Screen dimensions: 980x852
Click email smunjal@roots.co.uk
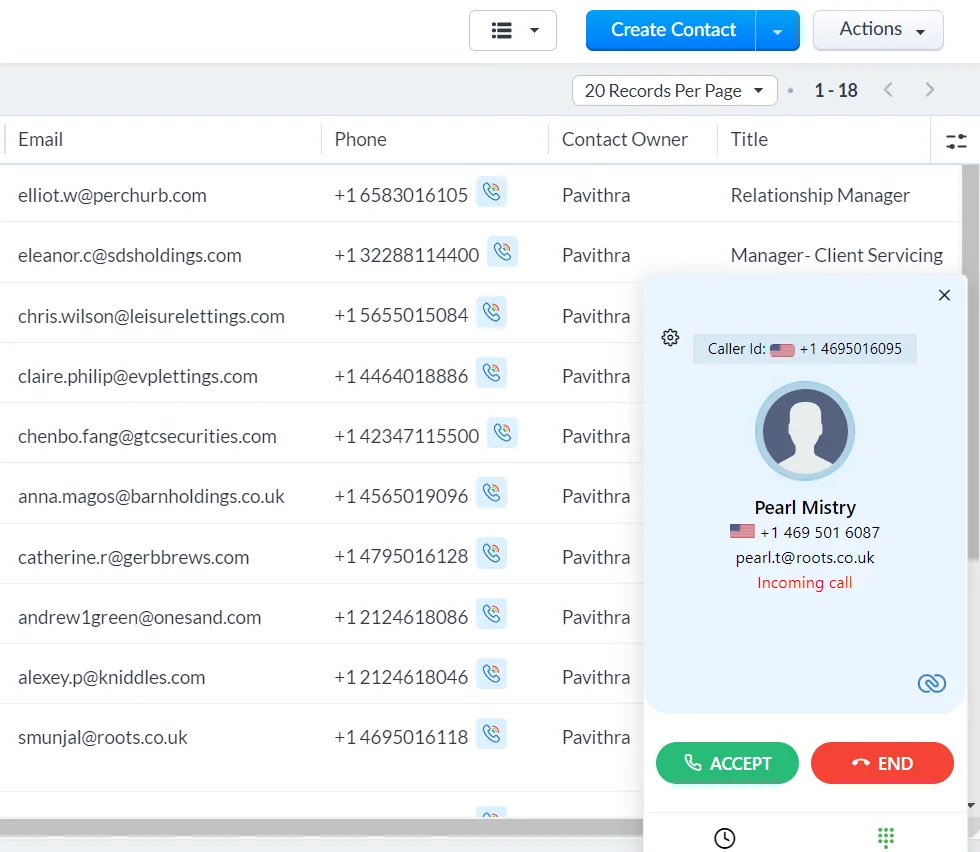click(102, 738)
